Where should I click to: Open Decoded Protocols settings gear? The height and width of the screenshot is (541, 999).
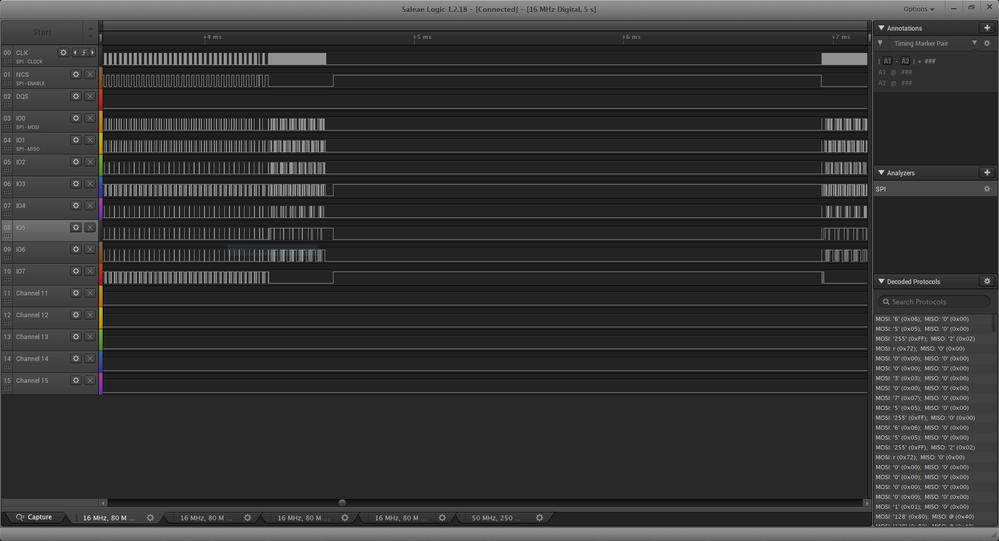pyautogui.click(x=987, y=281)
